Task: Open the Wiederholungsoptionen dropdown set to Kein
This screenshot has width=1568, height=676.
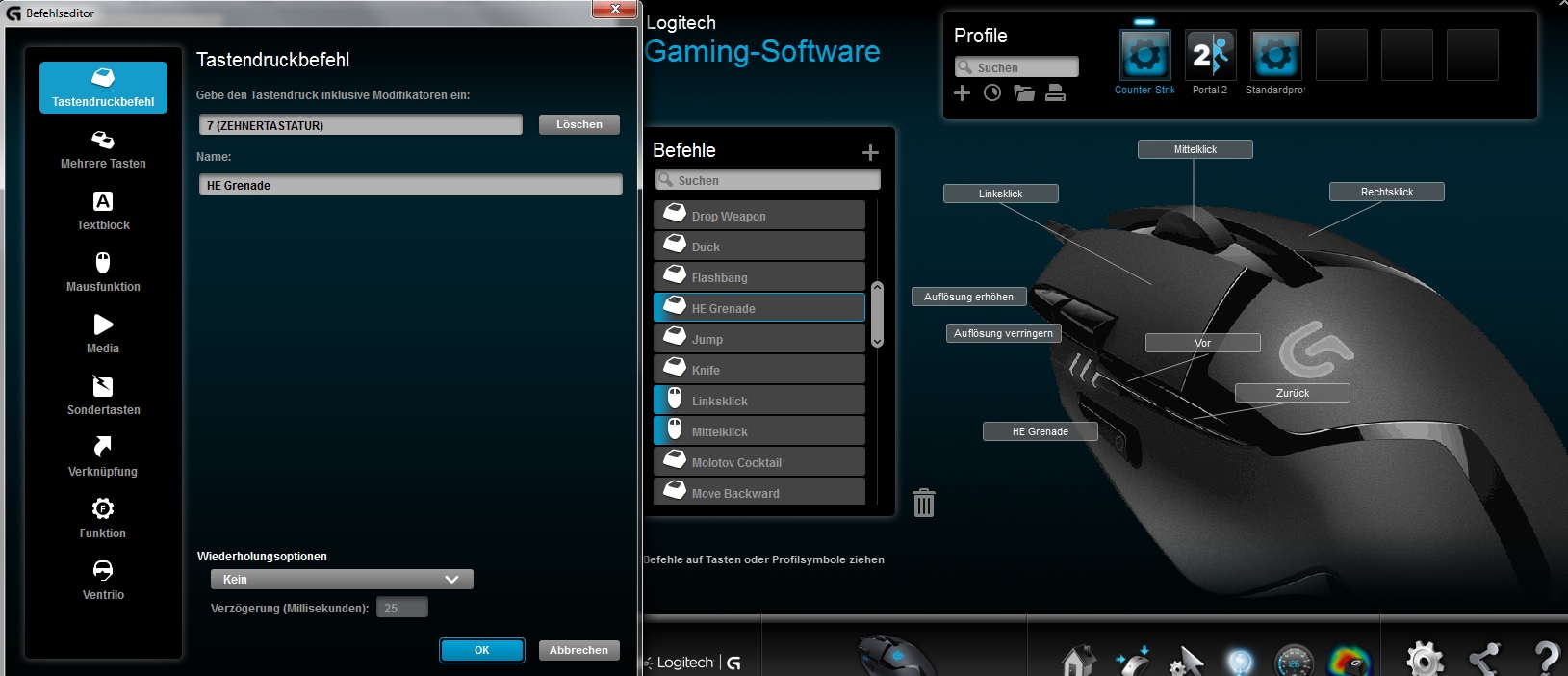Action: coord(342,579)
